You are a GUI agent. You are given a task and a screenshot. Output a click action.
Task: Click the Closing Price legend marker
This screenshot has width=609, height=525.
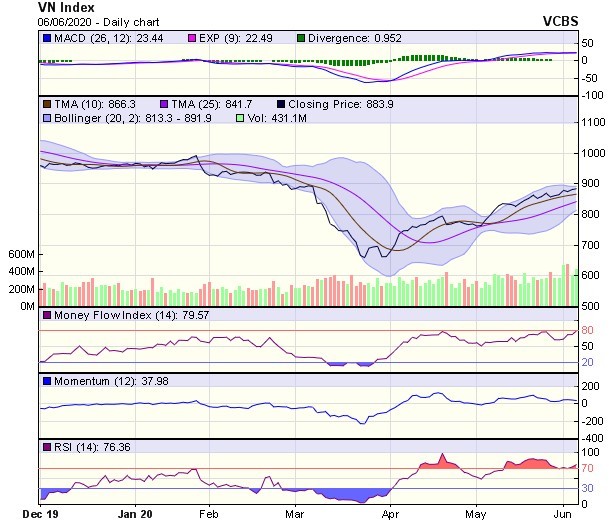coord(282,103)
